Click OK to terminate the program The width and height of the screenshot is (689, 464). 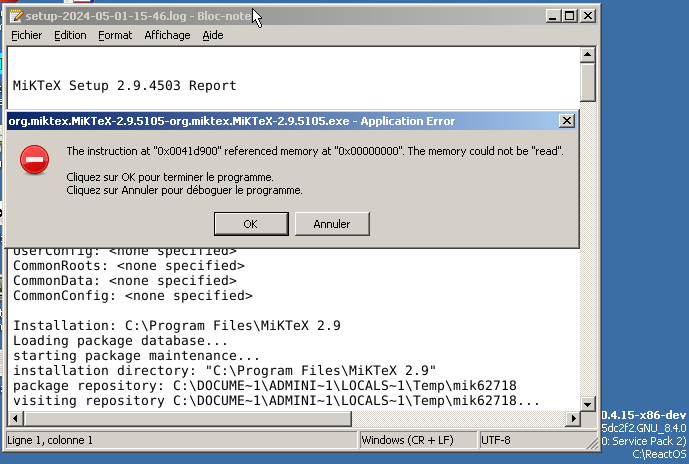pyautogui.click(x=251, y=224)
